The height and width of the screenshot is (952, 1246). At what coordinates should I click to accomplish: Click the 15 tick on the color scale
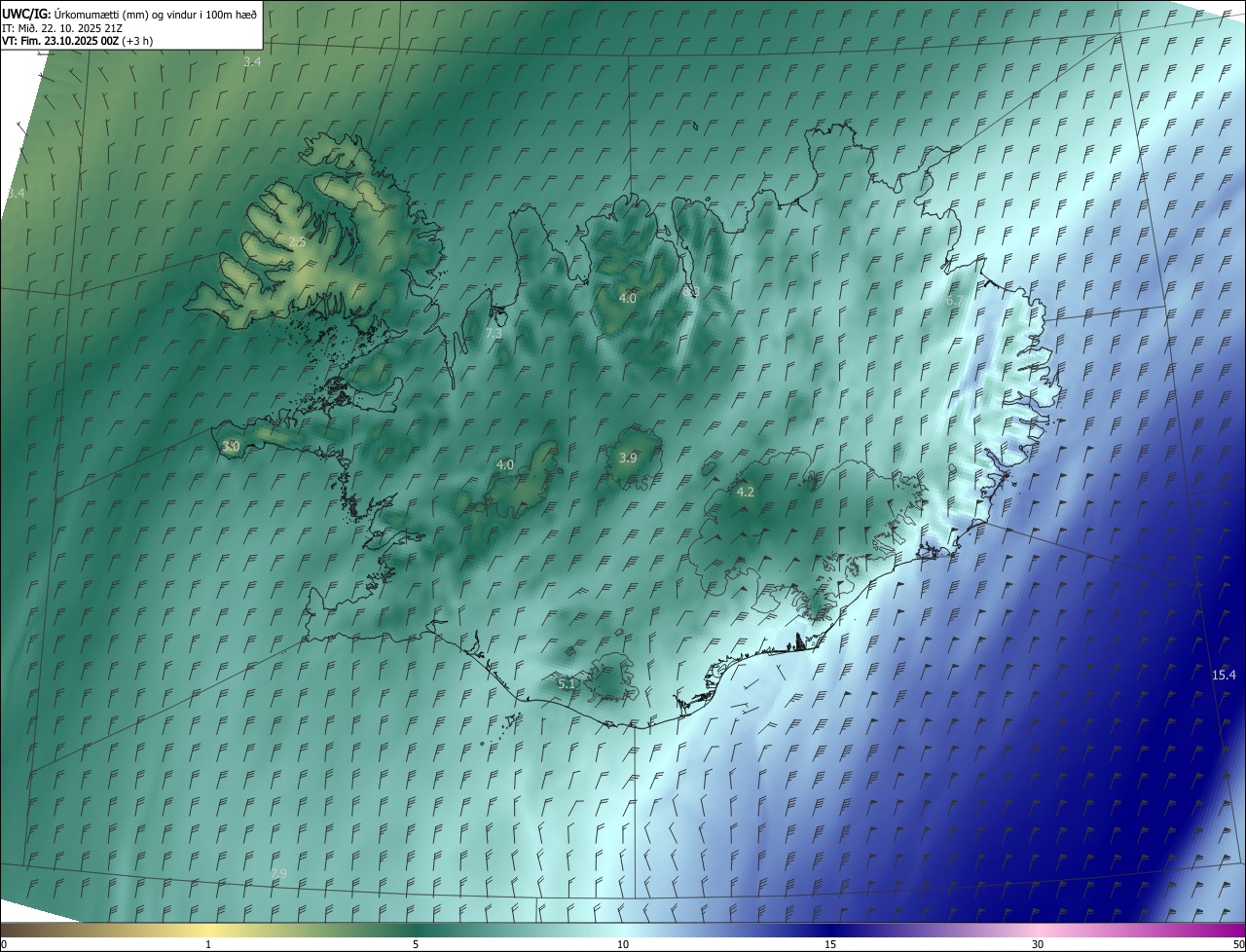tap(830, 944)
